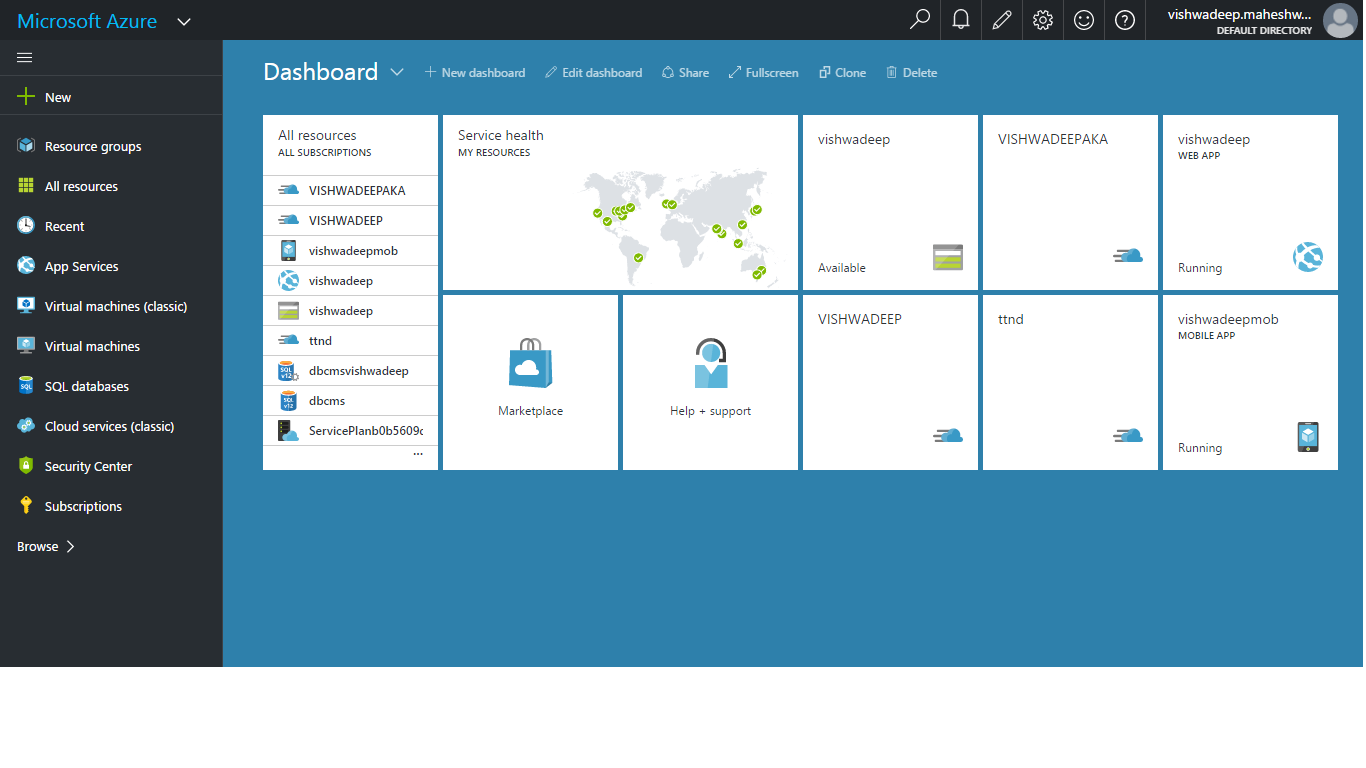Select dbcmsvishwadeep in resources list
Viewport: 1366px width, 768px height.
tap(350, 370)
